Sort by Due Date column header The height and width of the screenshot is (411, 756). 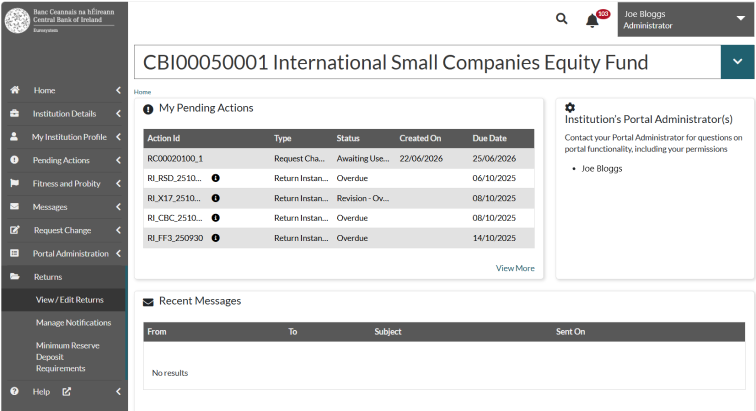[489, 138]
